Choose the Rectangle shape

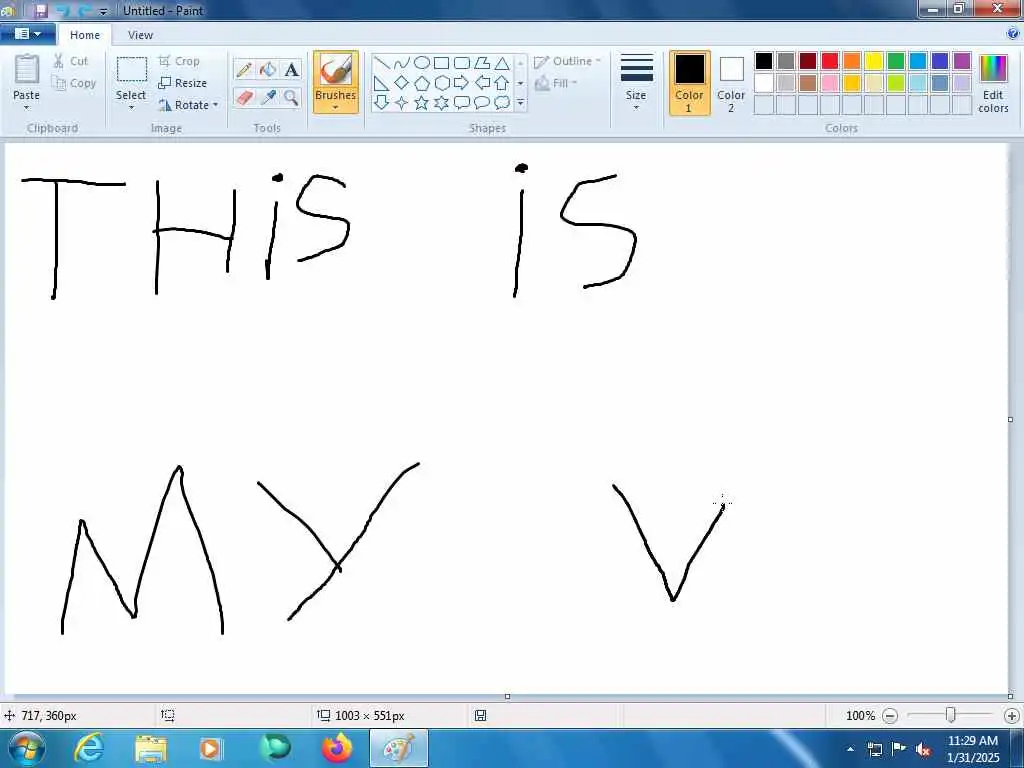(x=441, y=63)
